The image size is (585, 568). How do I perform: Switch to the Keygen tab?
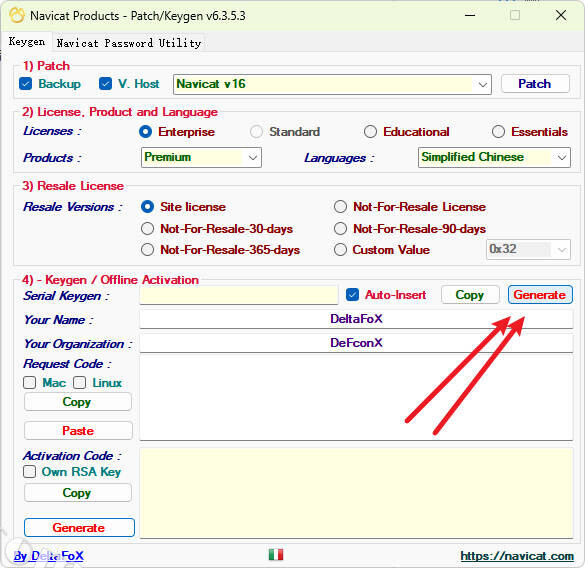tap(27, 42)
